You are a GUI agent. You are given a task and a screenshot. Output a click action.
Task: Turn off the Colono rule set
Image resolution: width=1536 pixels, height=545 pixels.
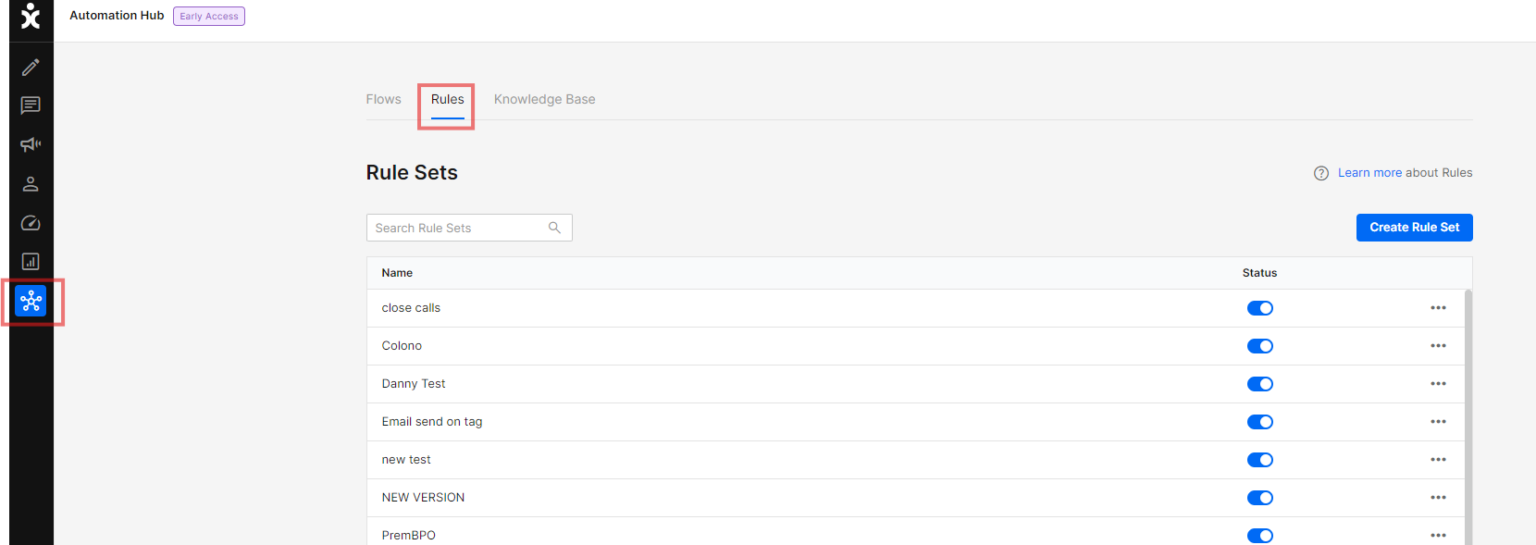tap(1259, 346)
